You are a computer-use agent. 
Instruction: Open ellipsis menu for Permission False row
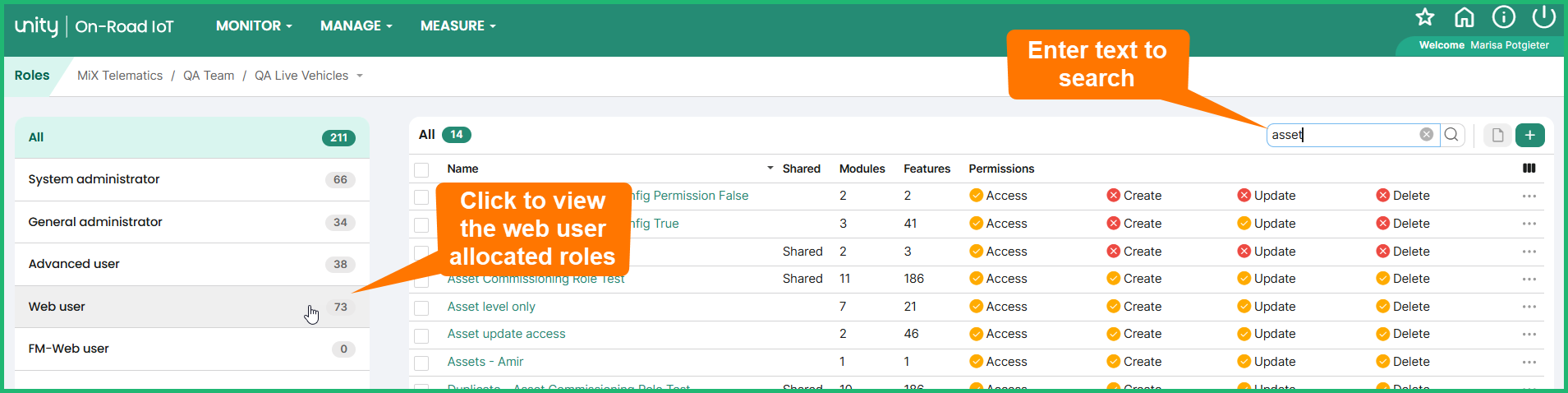pos(1529,196)
